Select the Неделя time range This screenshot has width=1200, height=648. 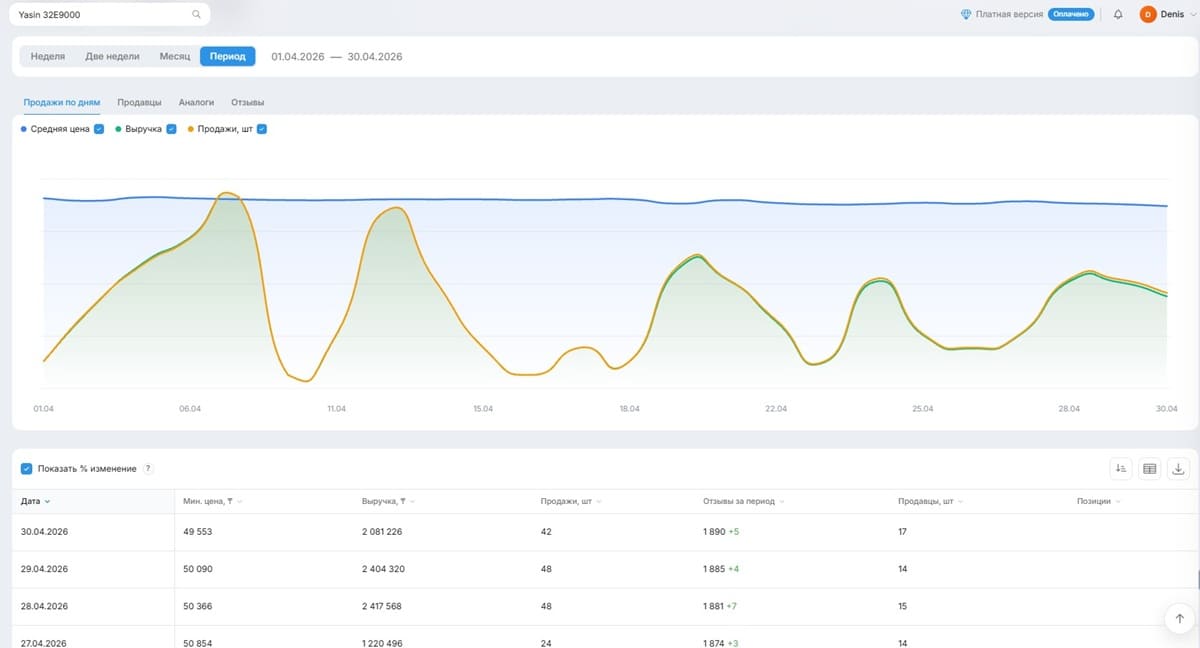(x=48, y=56)
